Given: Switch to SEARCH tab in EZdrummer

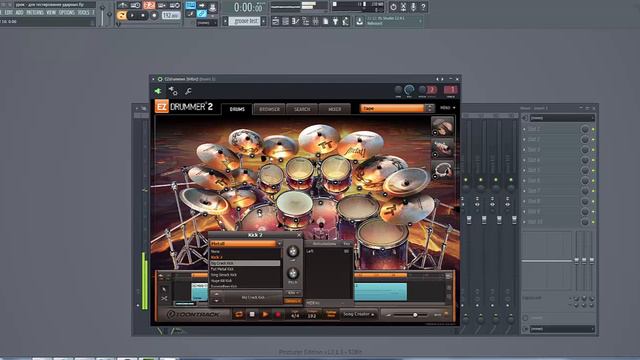Looking at the screenshot, I should 302,109.
